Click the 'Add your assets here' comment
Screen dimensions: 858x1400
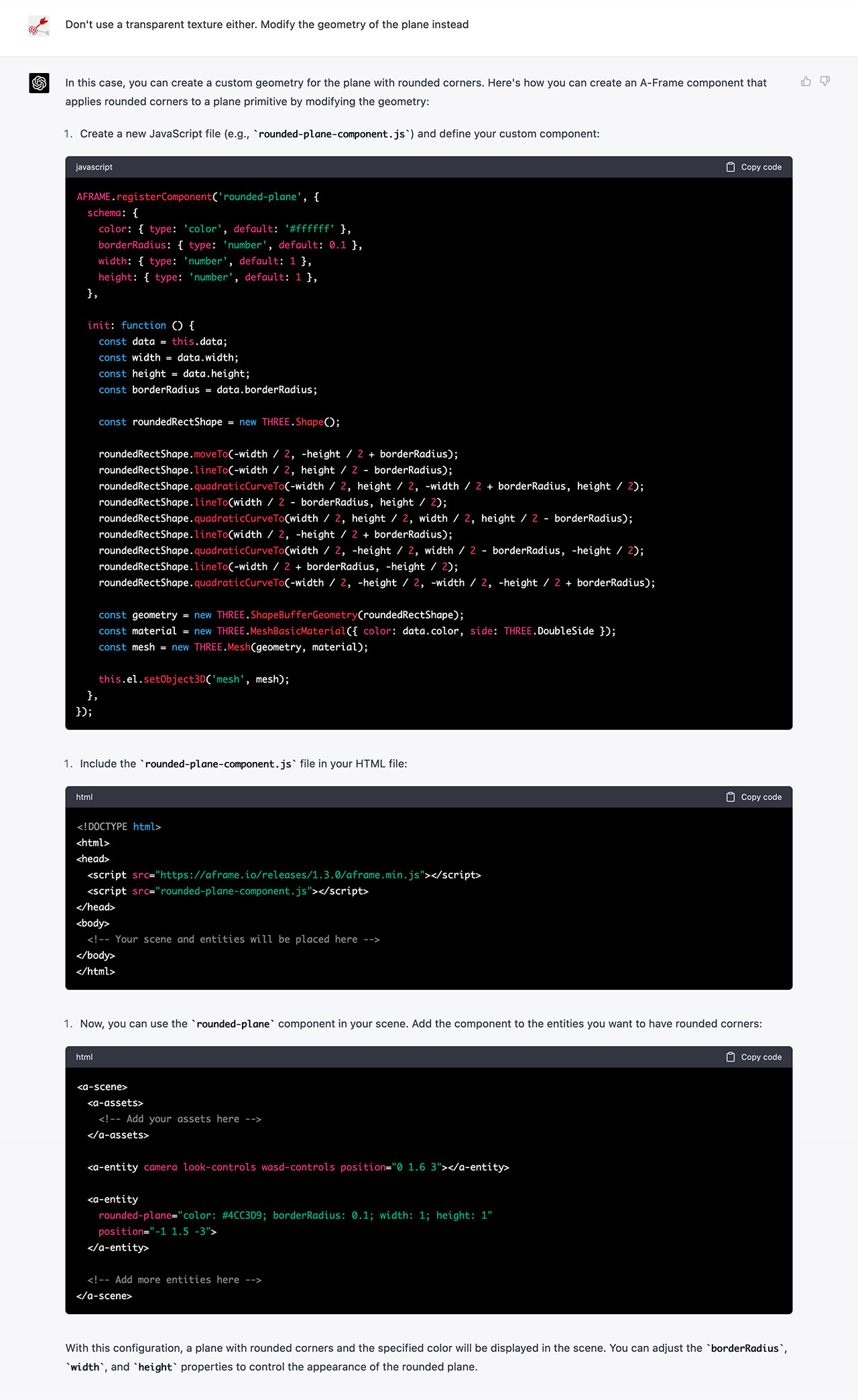click(x=180, y=1119)
